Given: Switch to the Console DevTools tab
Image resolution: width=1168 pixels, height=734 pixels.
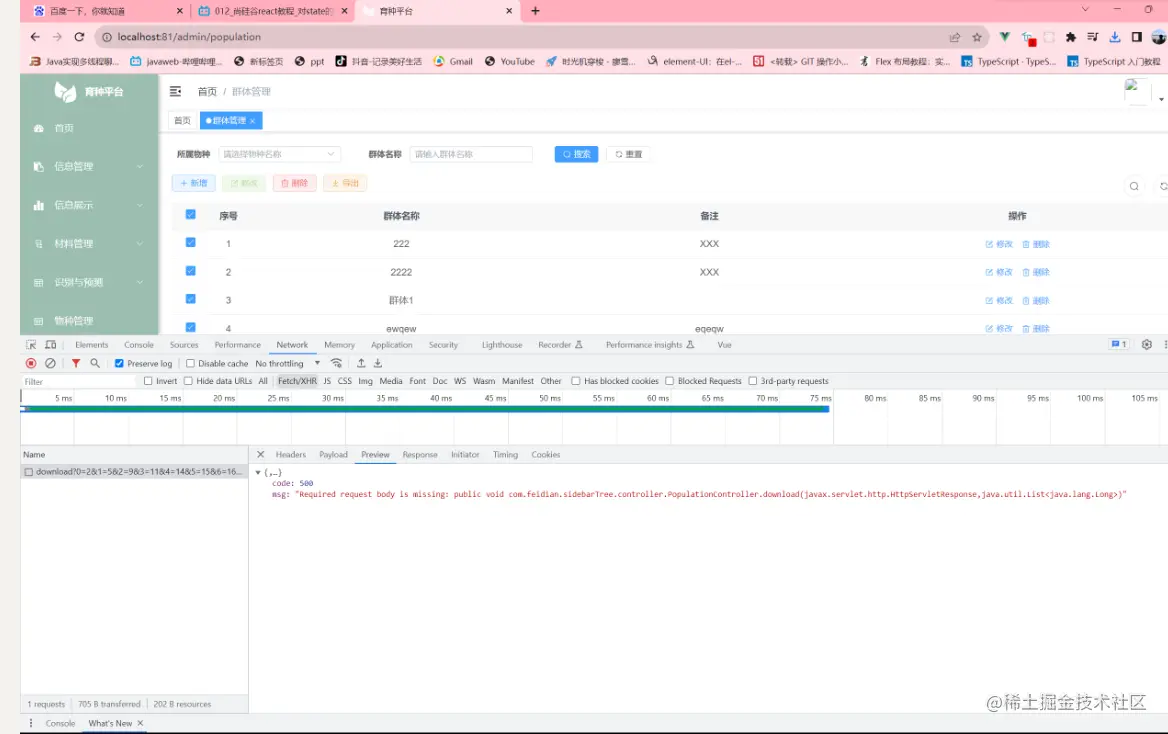Looking at the screenshot, I should (139, 344).
